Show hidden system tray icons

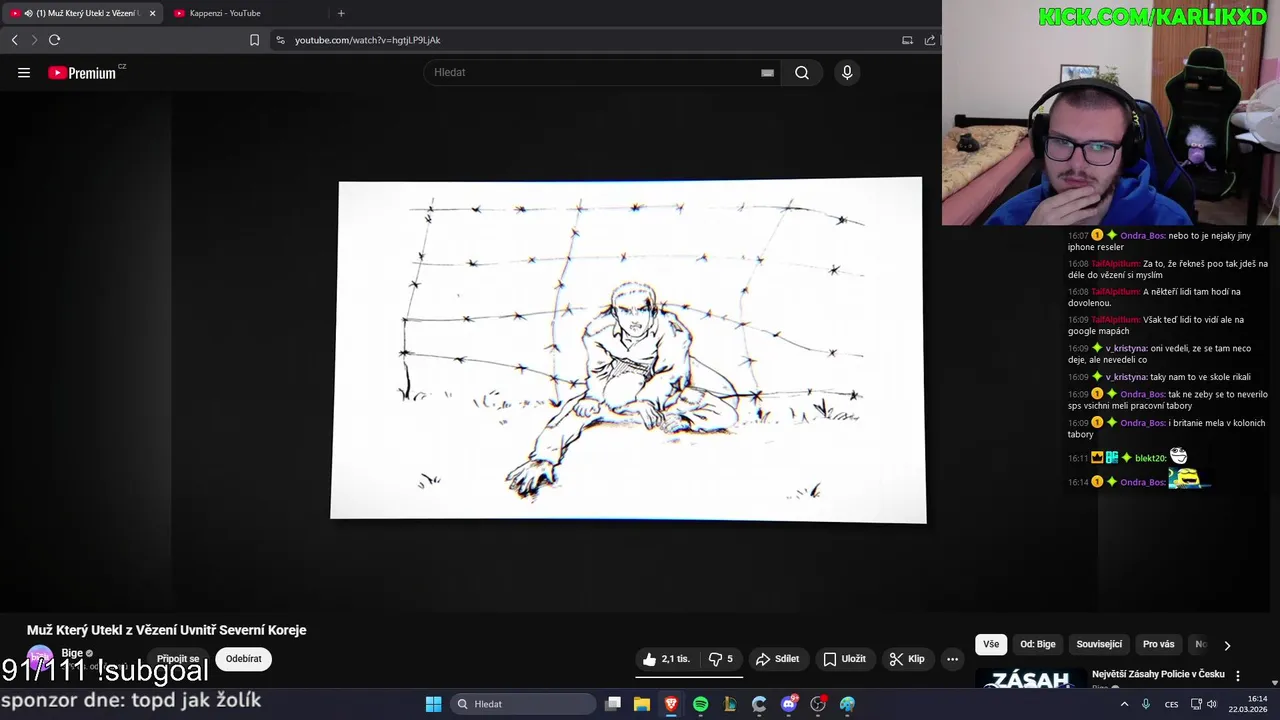(1124, 704)
